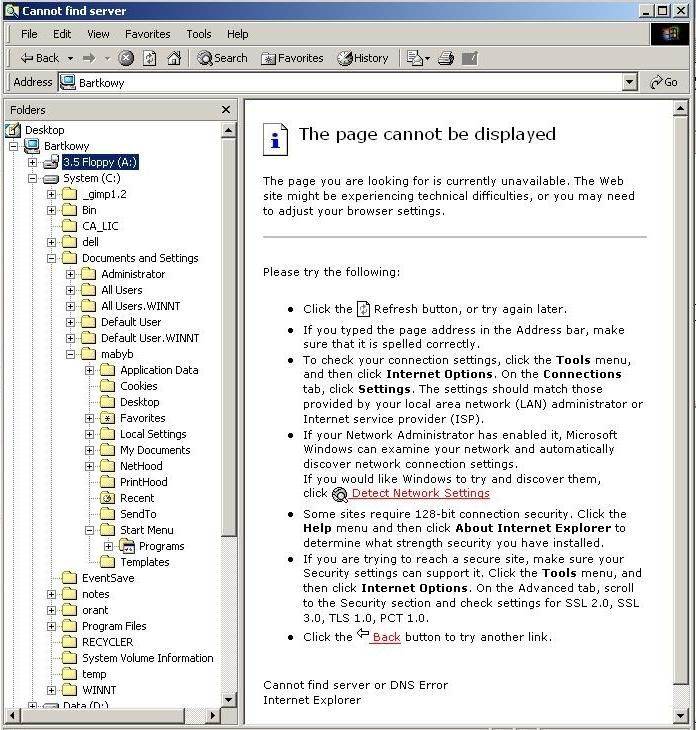Collapse the Start Menu folder
696x730 pixels.
point(89,530)
